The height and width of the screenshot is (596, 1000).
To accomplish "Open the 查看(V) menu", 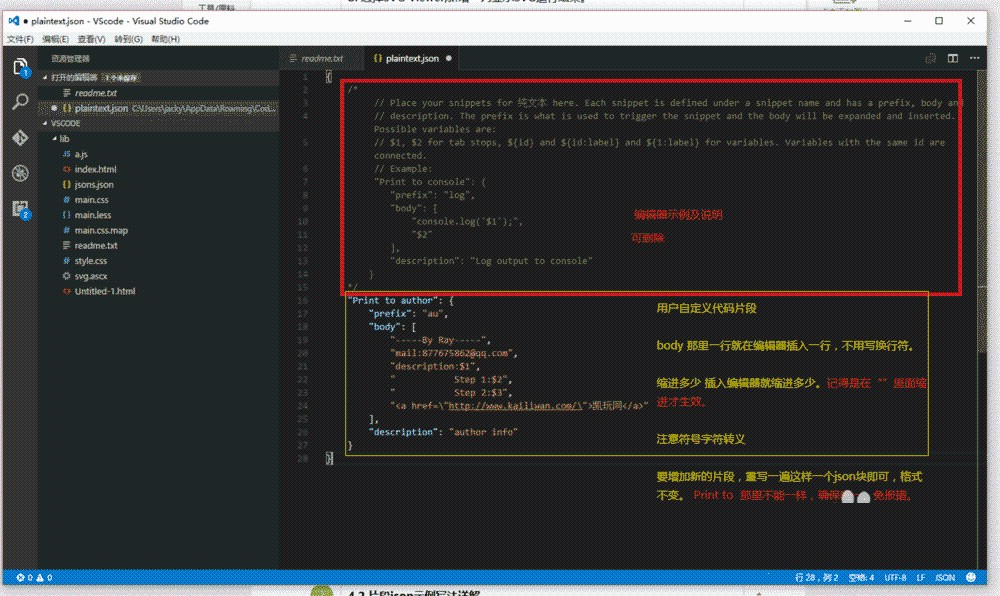I will point(92,39).
